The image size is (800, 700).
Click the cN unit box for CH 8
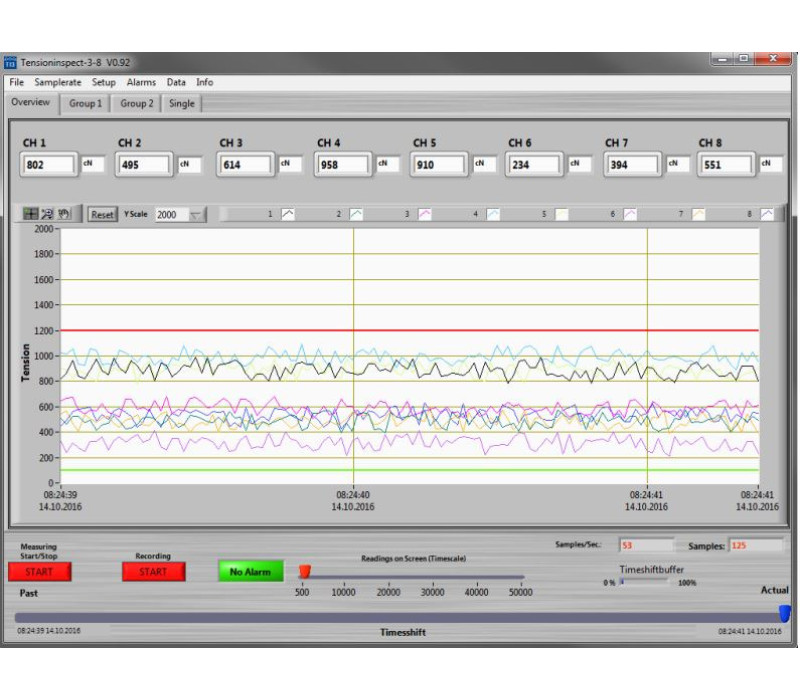(770, 164)
